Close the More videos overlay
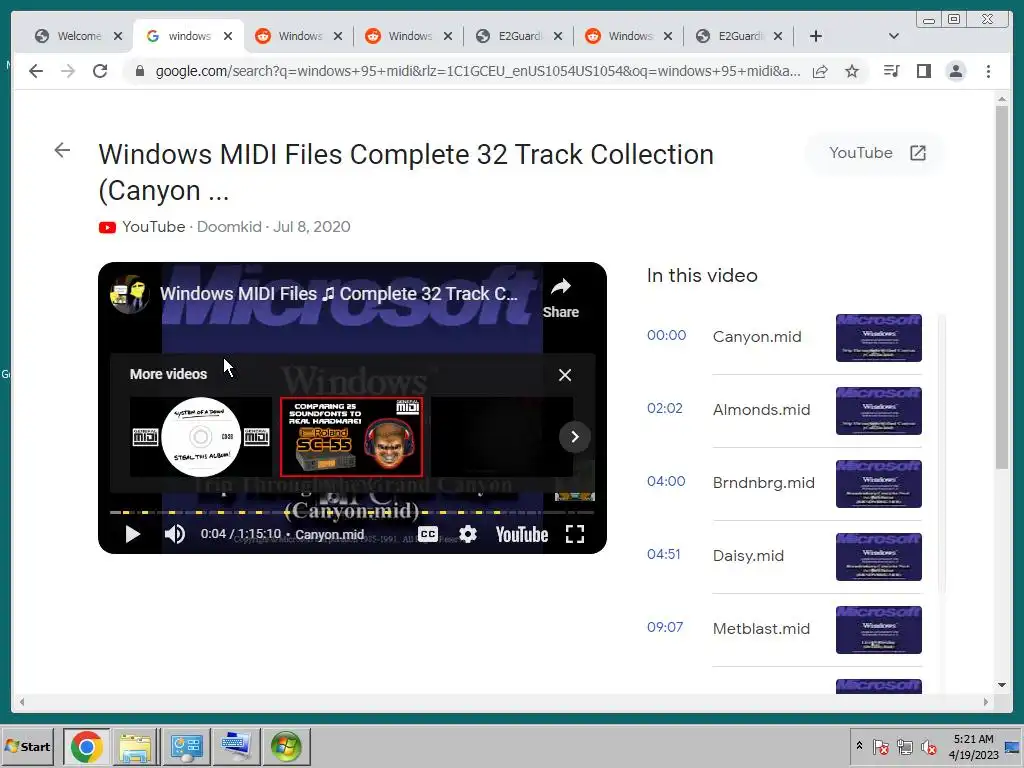 tap(565, 375)
